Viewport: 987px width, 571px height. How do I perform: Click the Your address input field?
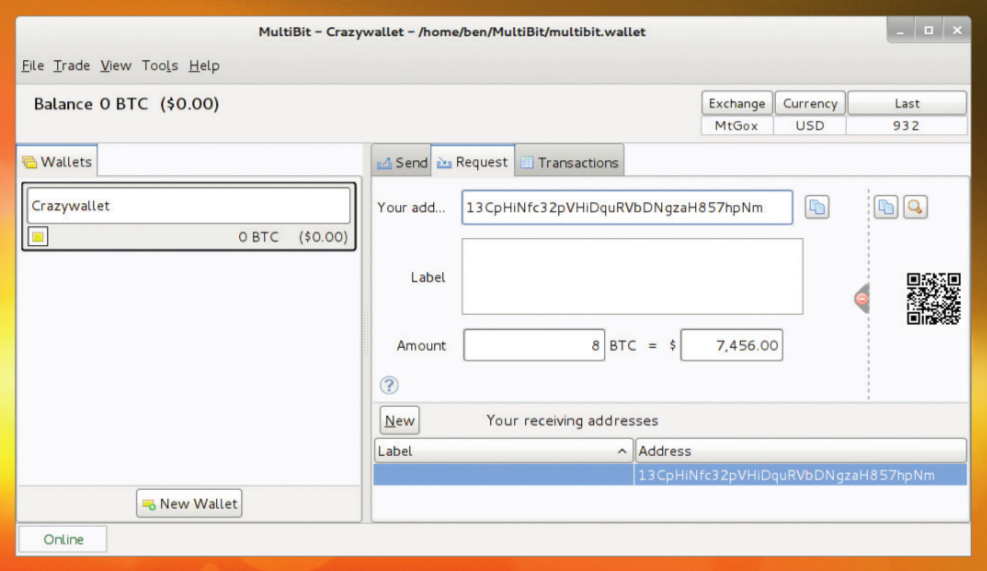(627, 207)
